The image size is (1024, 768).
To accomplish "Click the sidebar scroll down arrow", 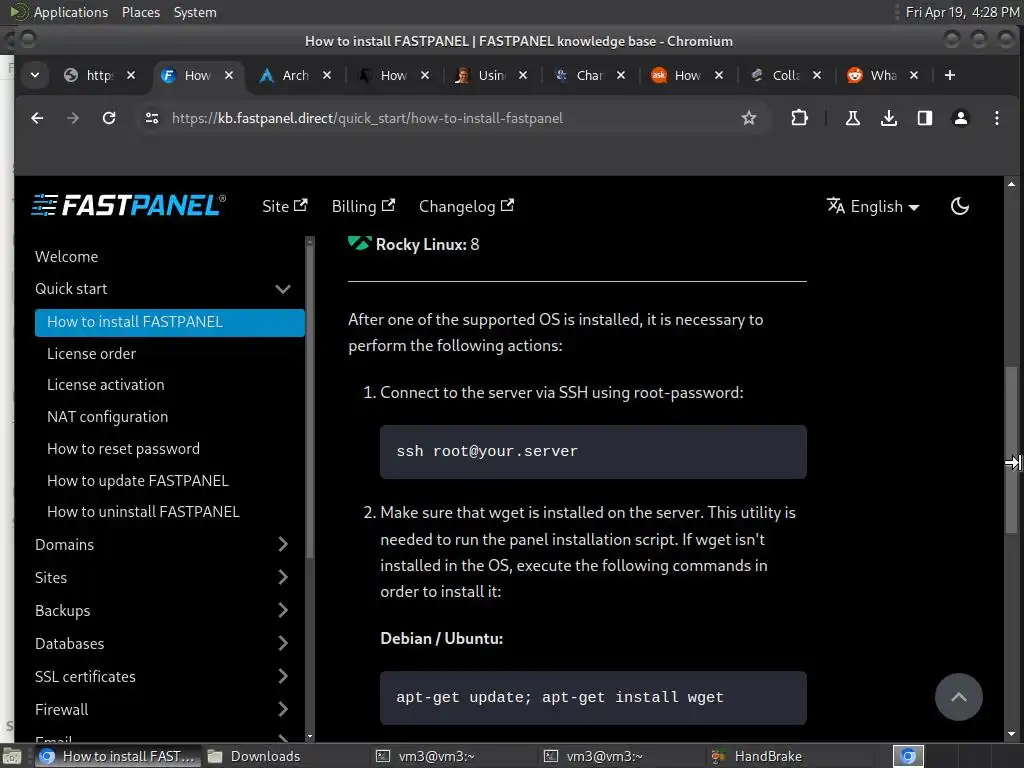I will click(310, 737).
